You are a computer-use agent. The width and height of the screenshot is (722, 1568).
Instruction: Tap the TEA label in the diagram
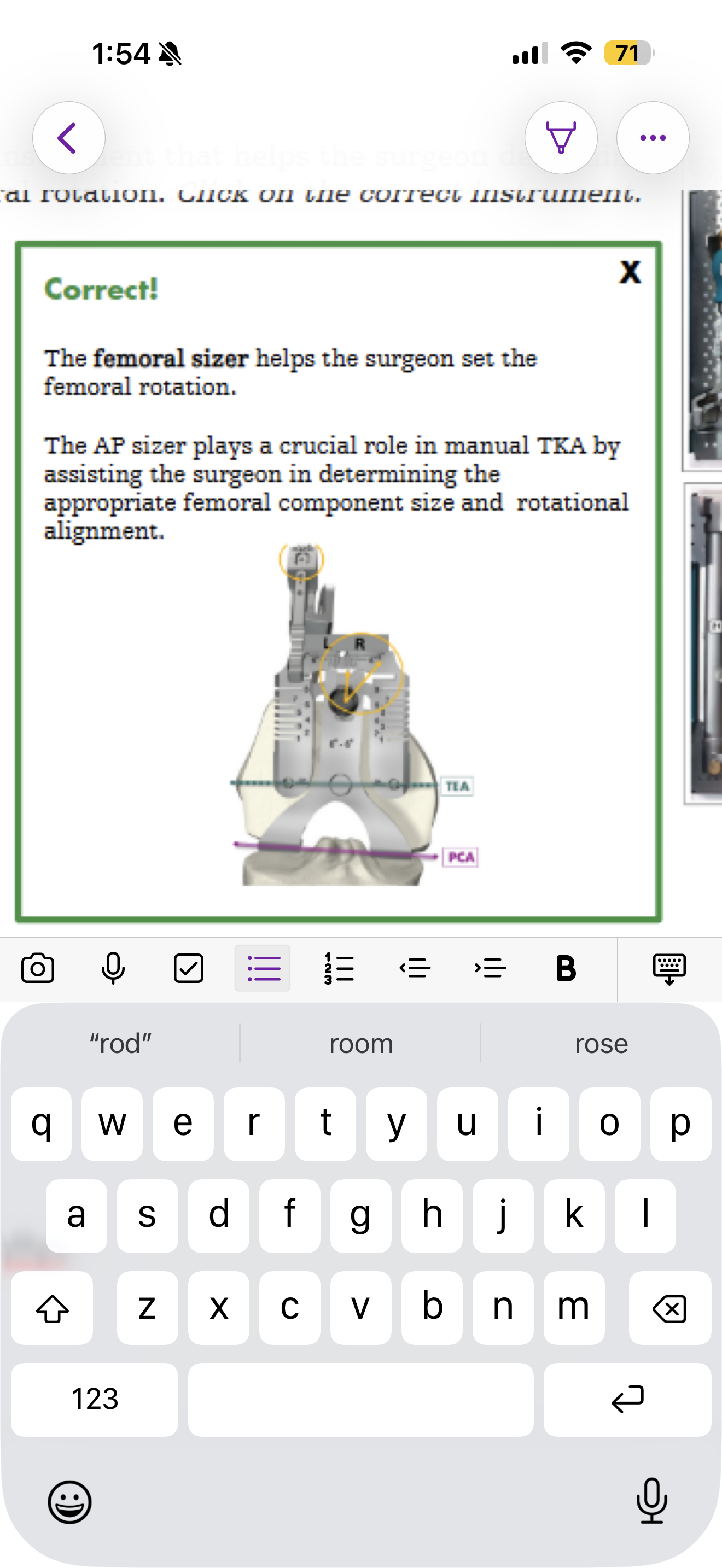457,786
